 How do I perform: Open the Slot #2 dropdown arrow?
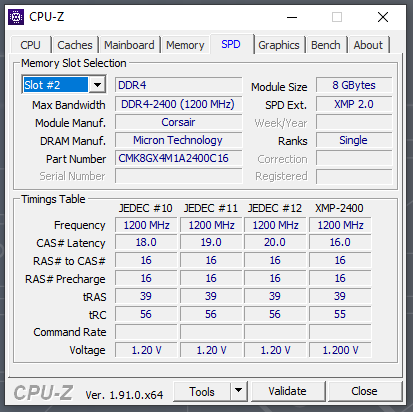[x=97, y=85]
